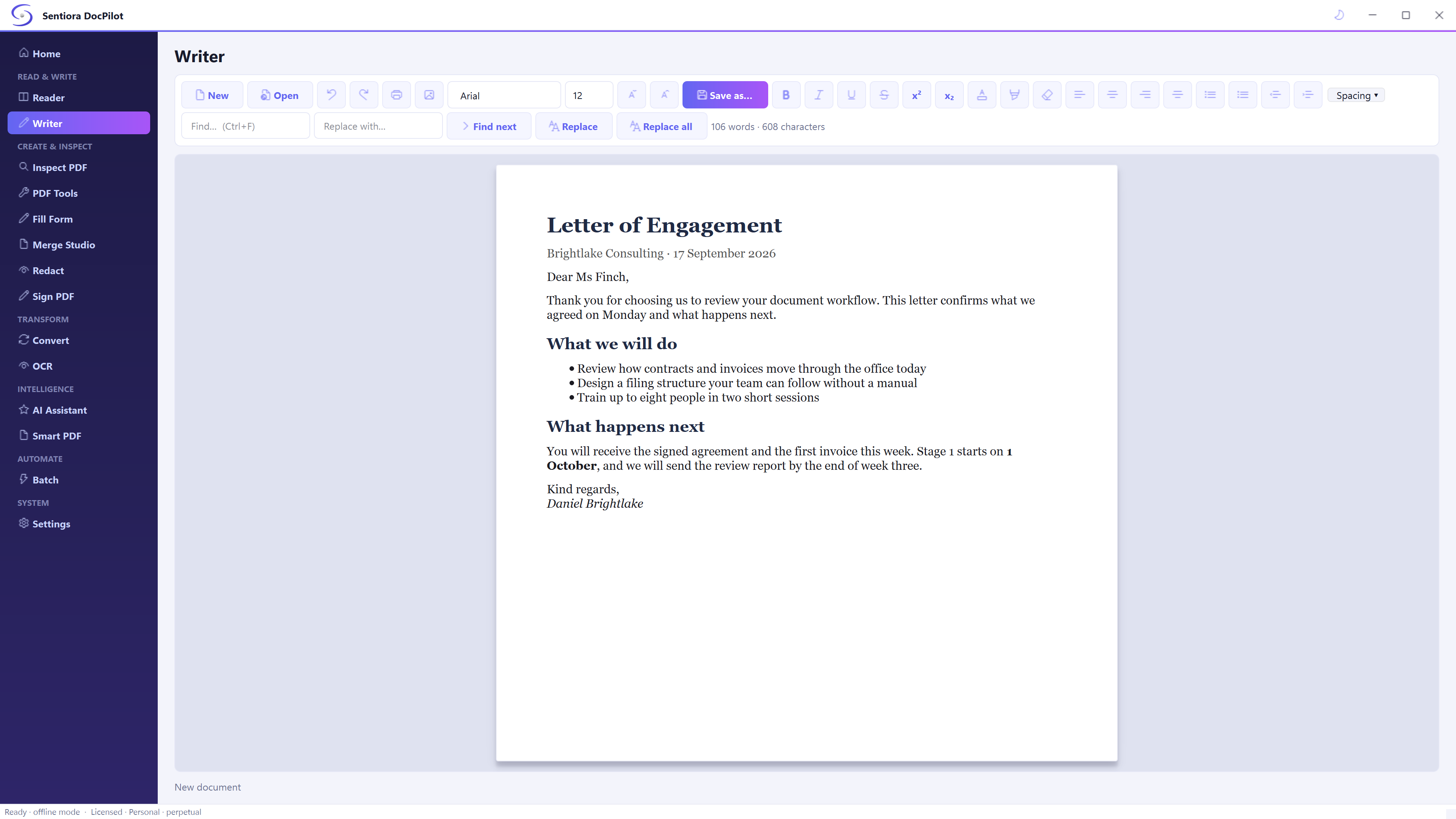
Task: Open the Redact tool
Action: [78, 270]
